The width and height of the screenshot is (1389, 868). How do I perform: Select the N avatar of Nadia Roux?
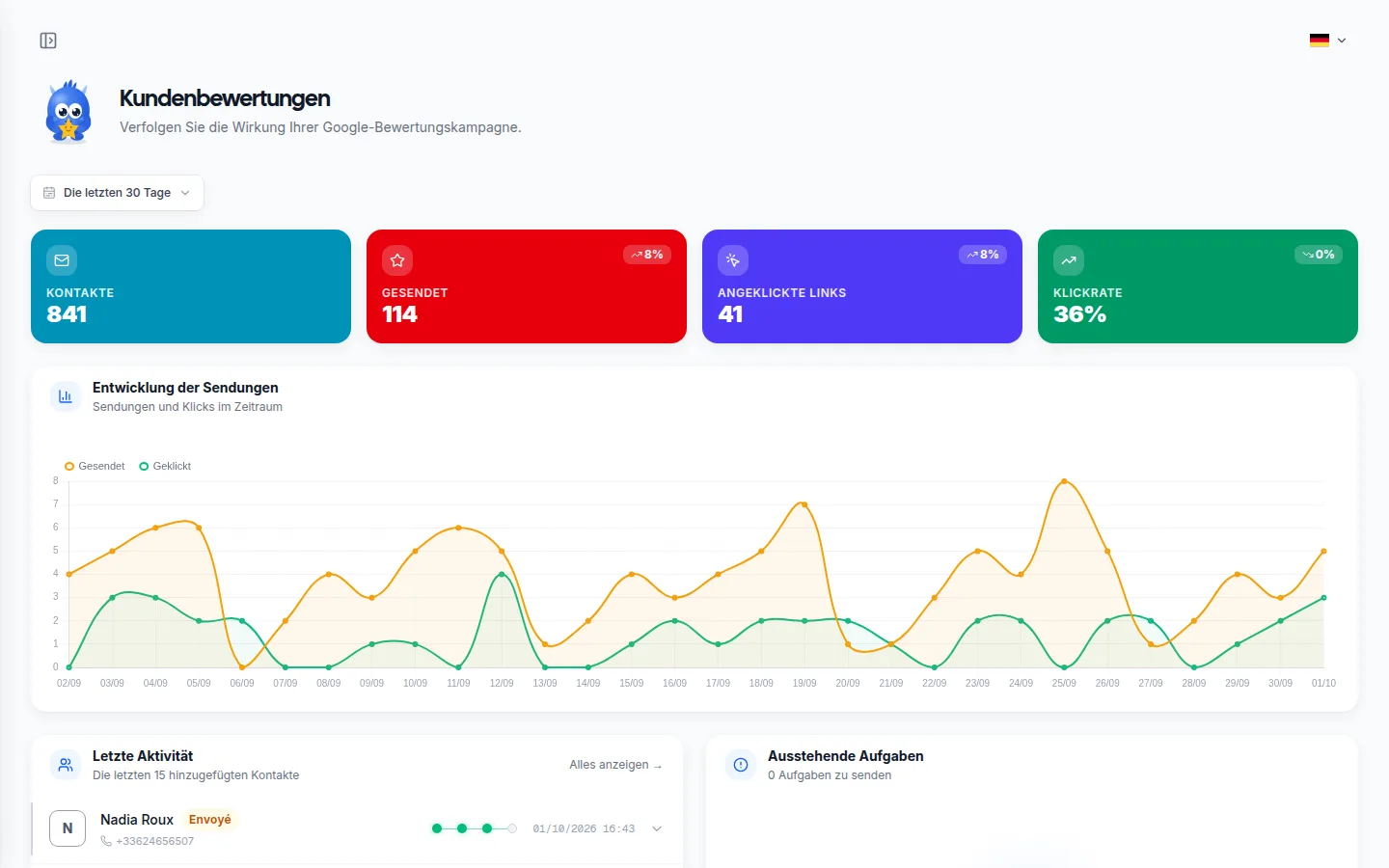pos(68,828)
